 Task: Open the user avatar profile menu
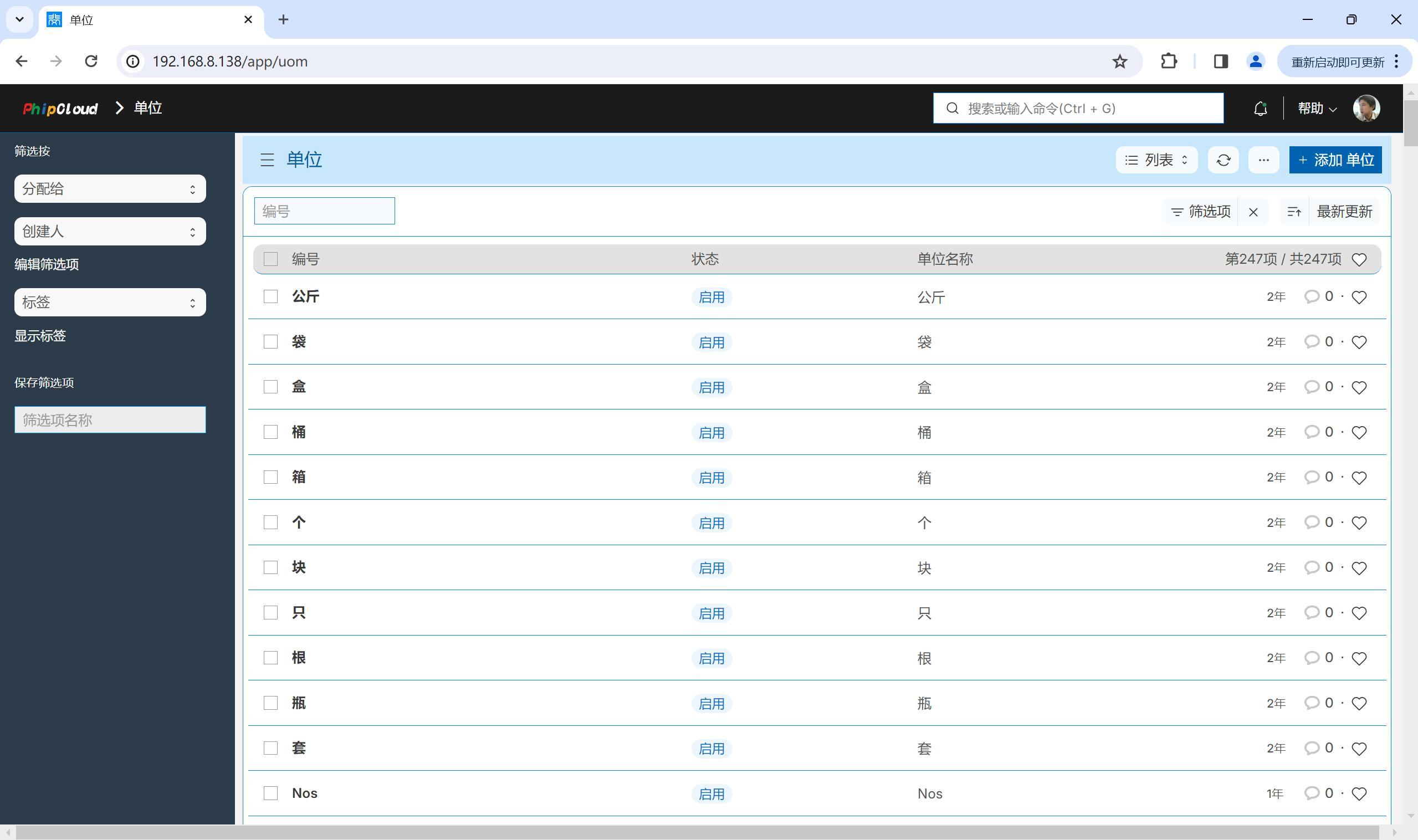click(x=1366, y=108)
